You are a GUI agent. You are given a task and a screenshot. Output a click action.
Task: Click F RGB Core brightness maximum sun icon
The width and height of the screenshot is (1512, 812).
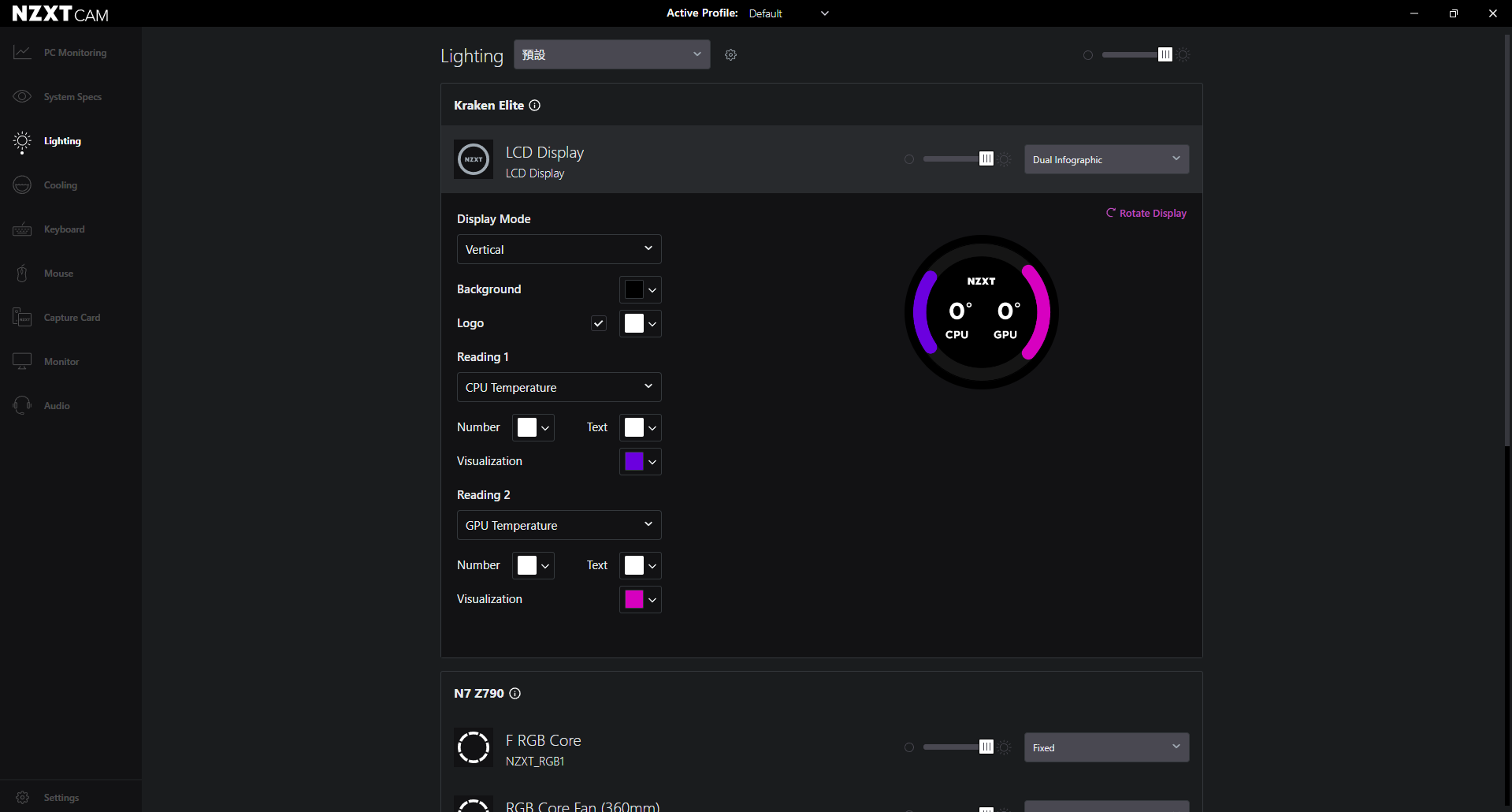(1005, 747)
